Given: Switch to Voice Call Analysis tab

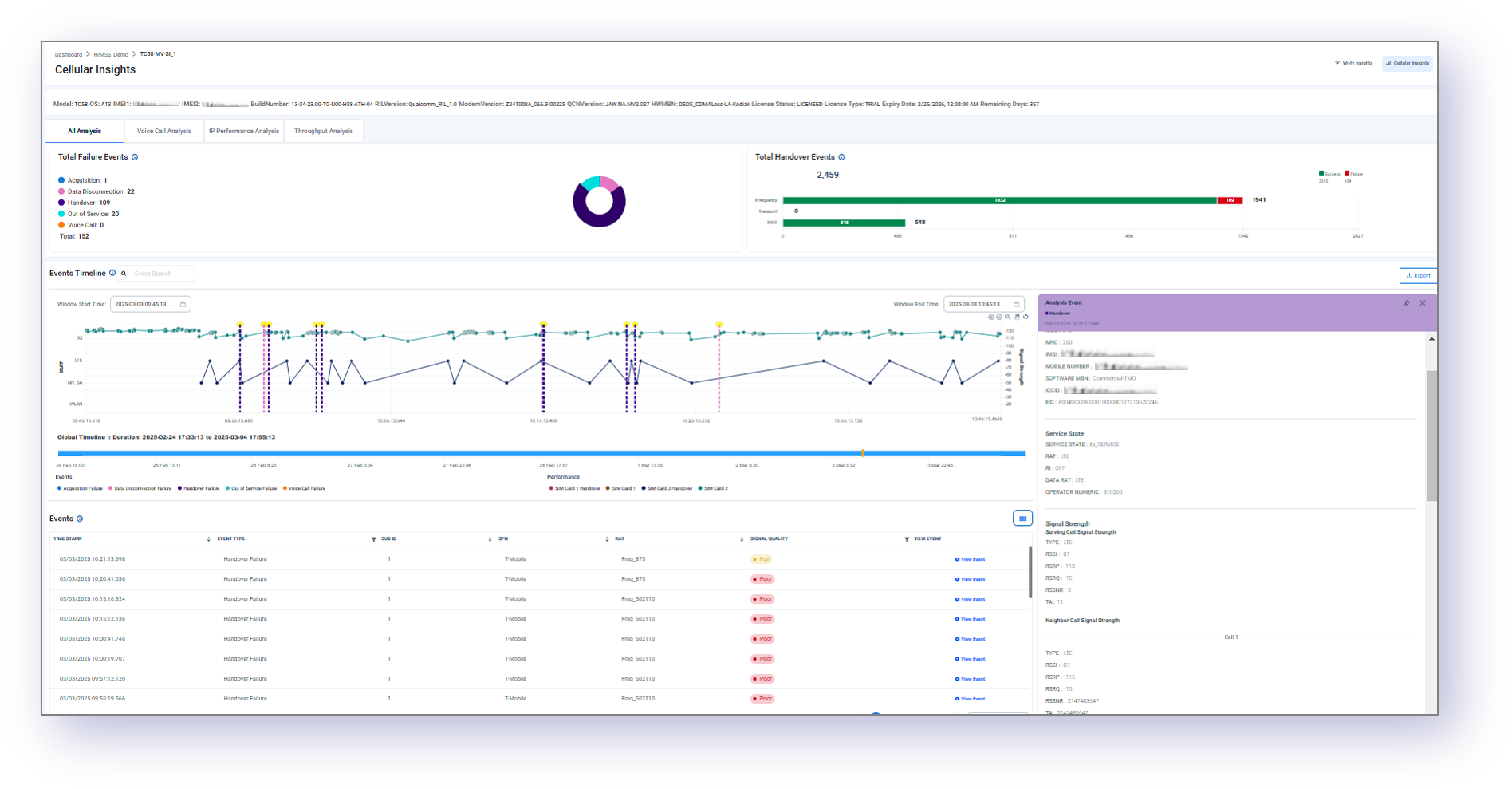Looking at the screenshot, I should point(163,131).
